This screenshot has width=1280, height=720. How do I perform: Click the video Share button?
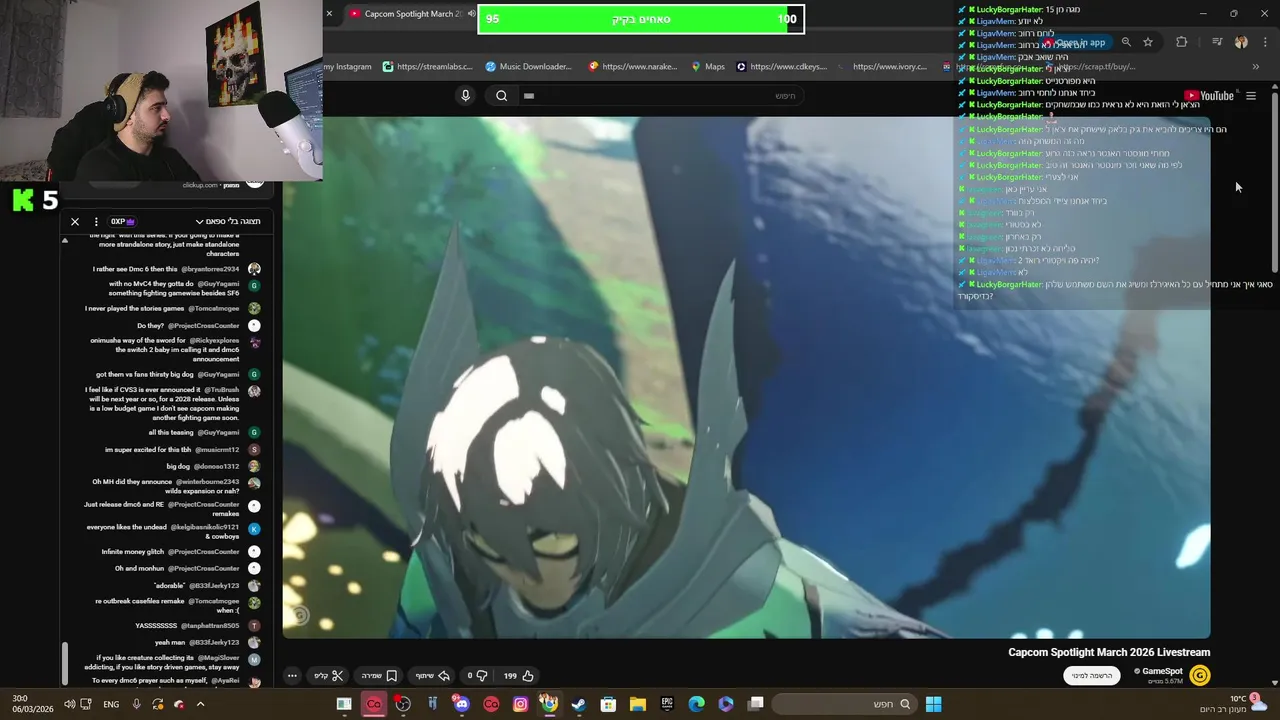point(433,676)
